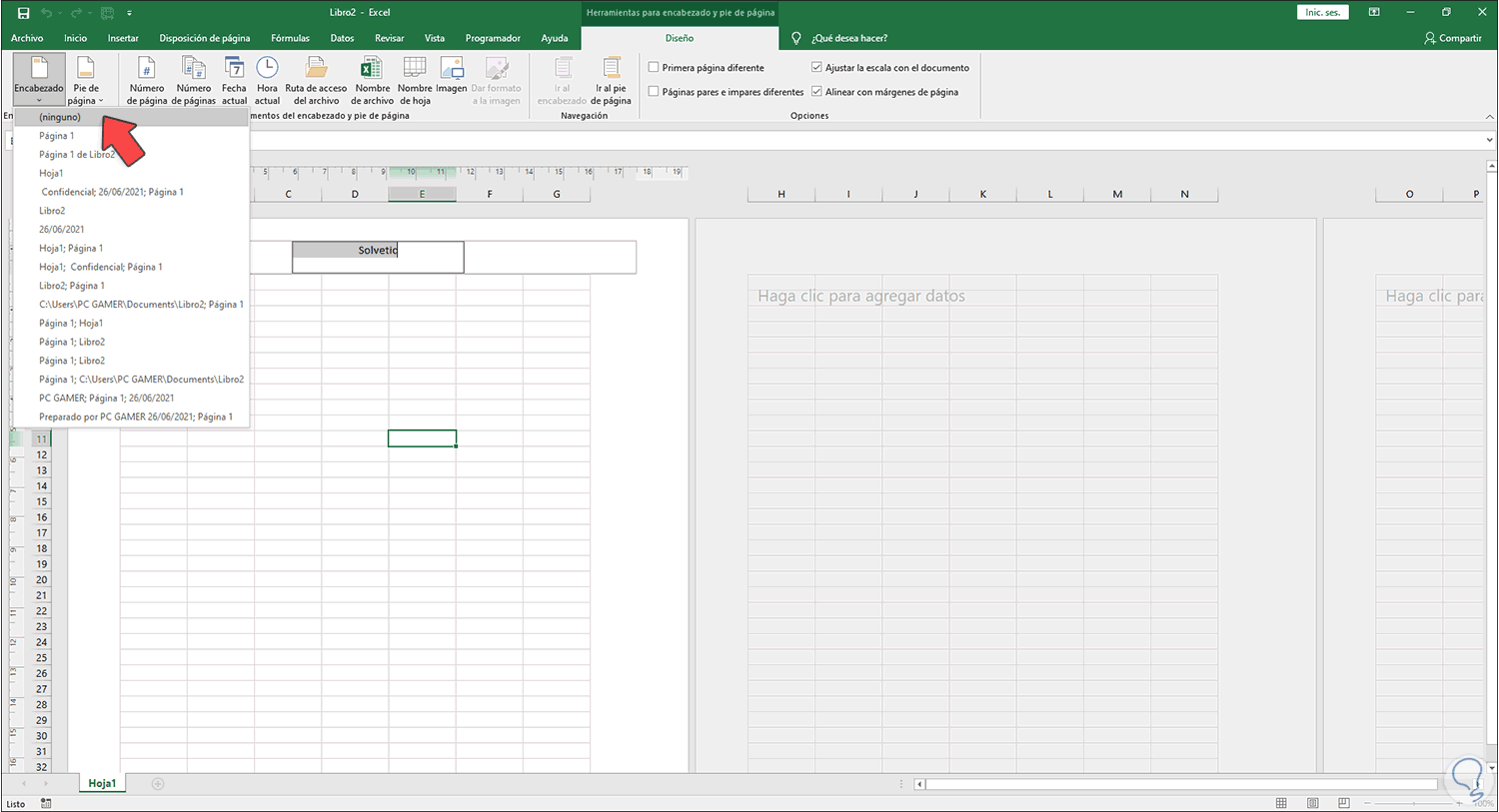
Task: Select row 14 header
Action: tap(41, 486)
